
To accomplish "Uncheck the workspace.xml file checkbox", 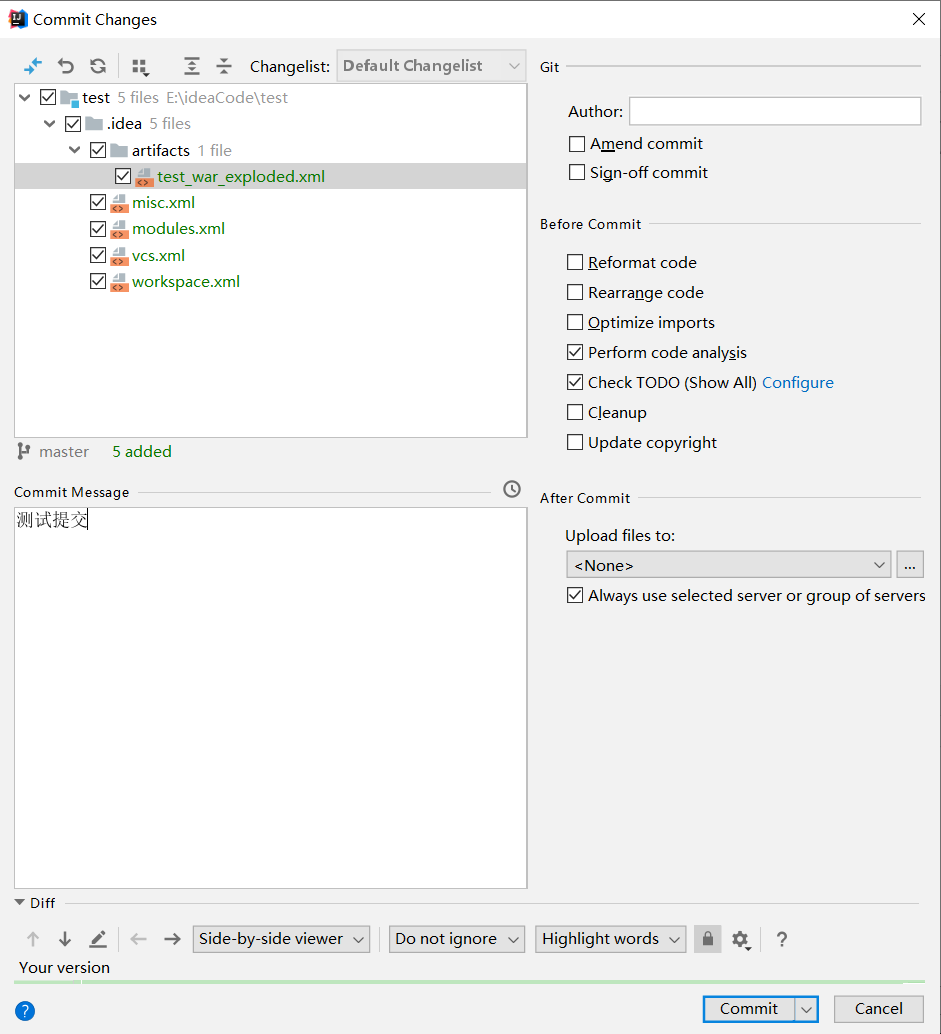I will [x=98, y=282].
